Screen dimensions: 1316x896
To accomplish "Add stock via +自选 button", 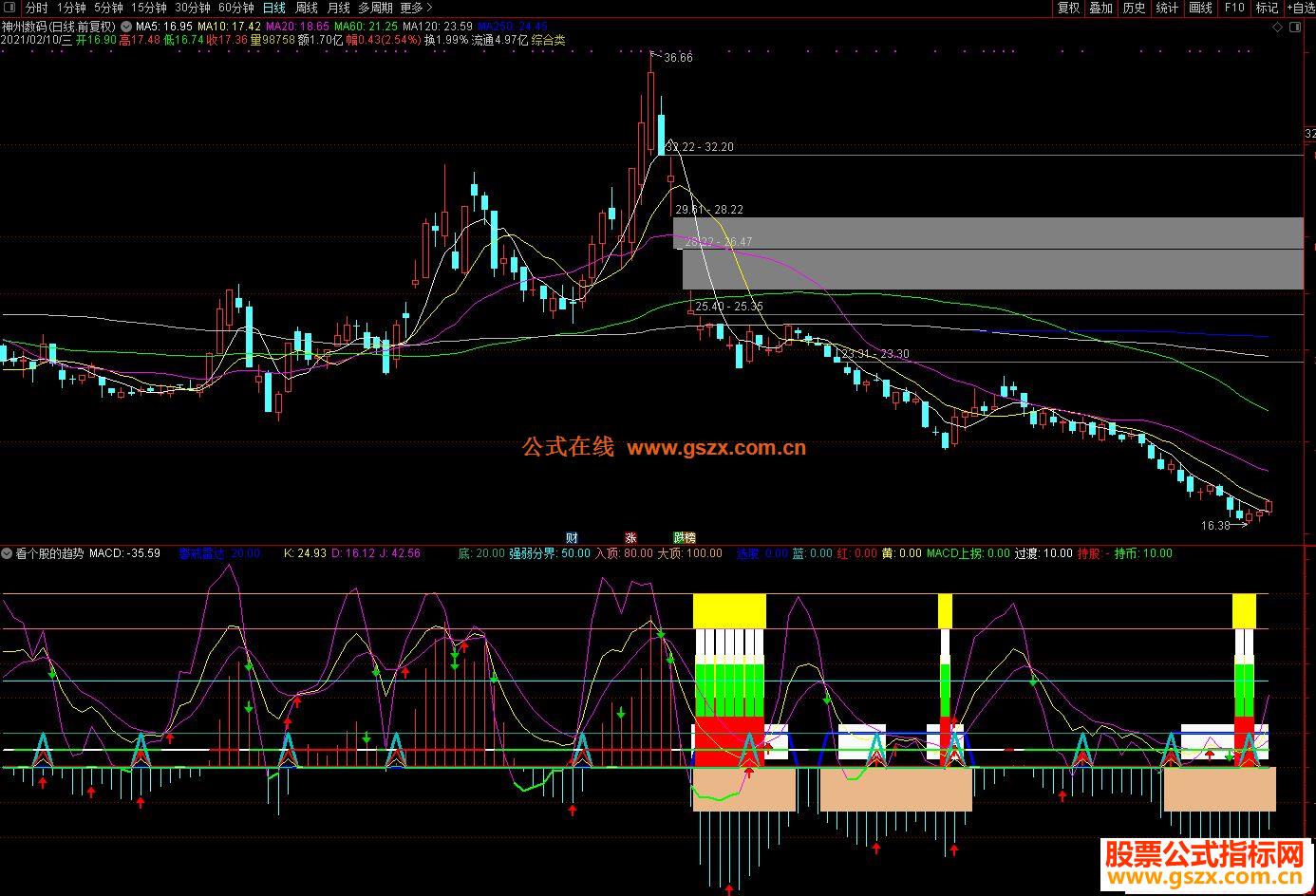I will pyautogui.click(x=1299, y=8).
